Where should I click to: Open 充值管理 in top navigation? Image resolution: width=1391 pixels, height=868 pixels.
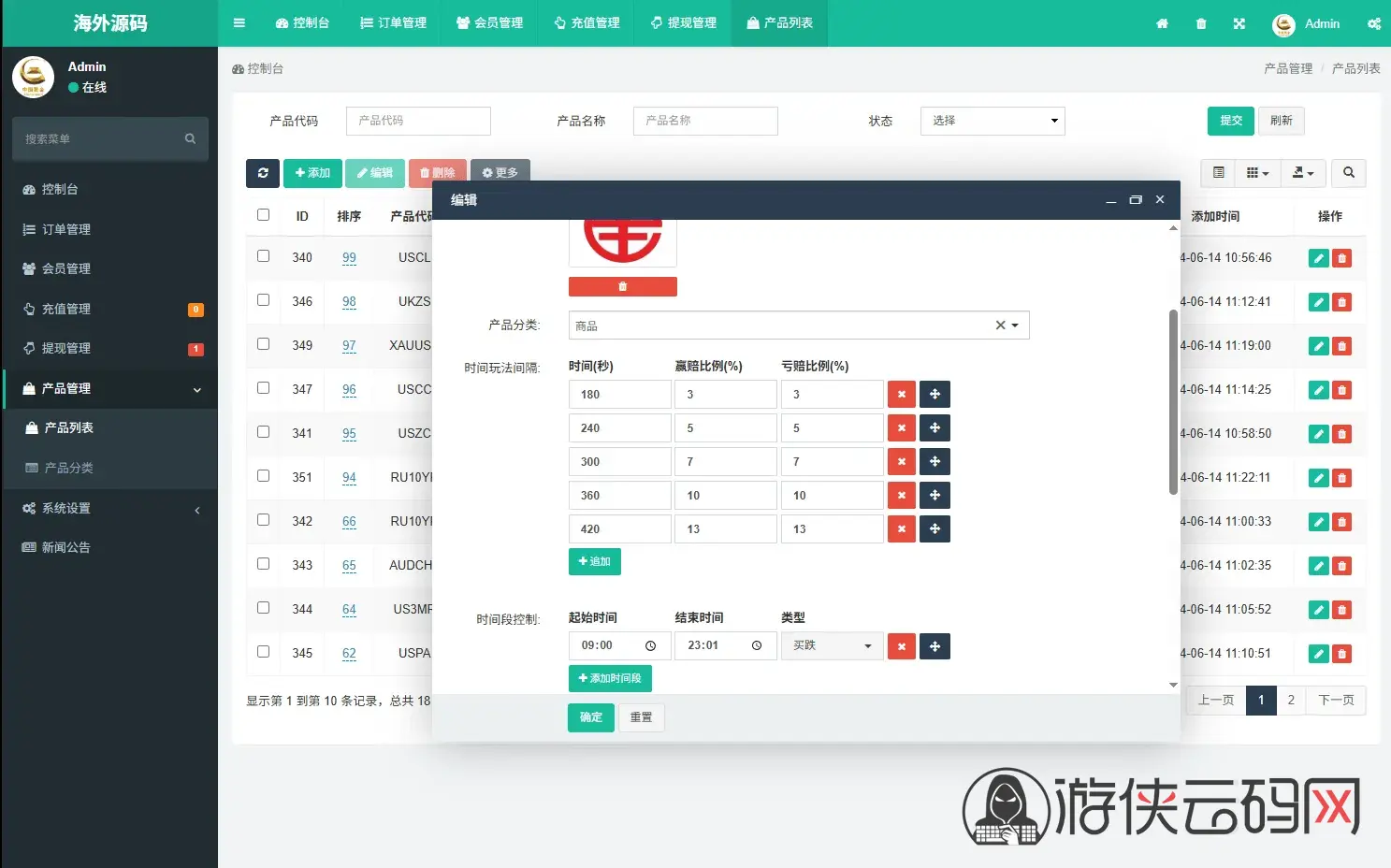pyautogui.click(x=587, y=23)
